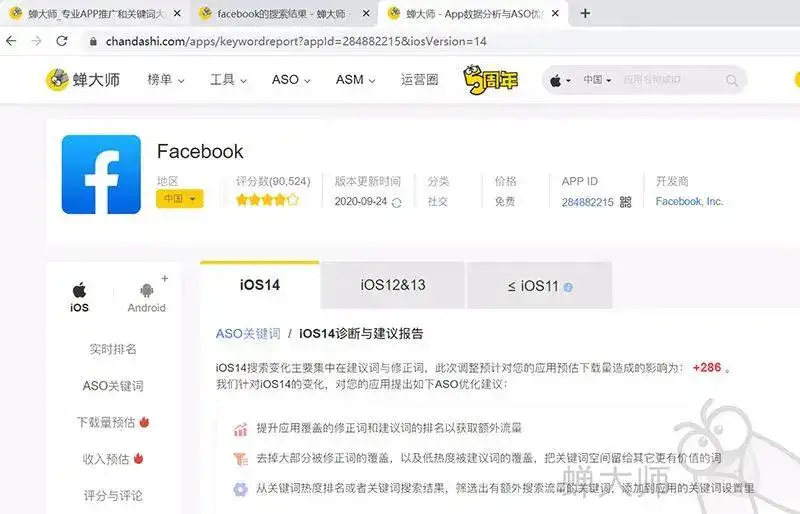The height and width of the screenshot is (514, 800).
Task: Switch to the facebook的搜索结果 browser tab
Action: click(284, 14)
